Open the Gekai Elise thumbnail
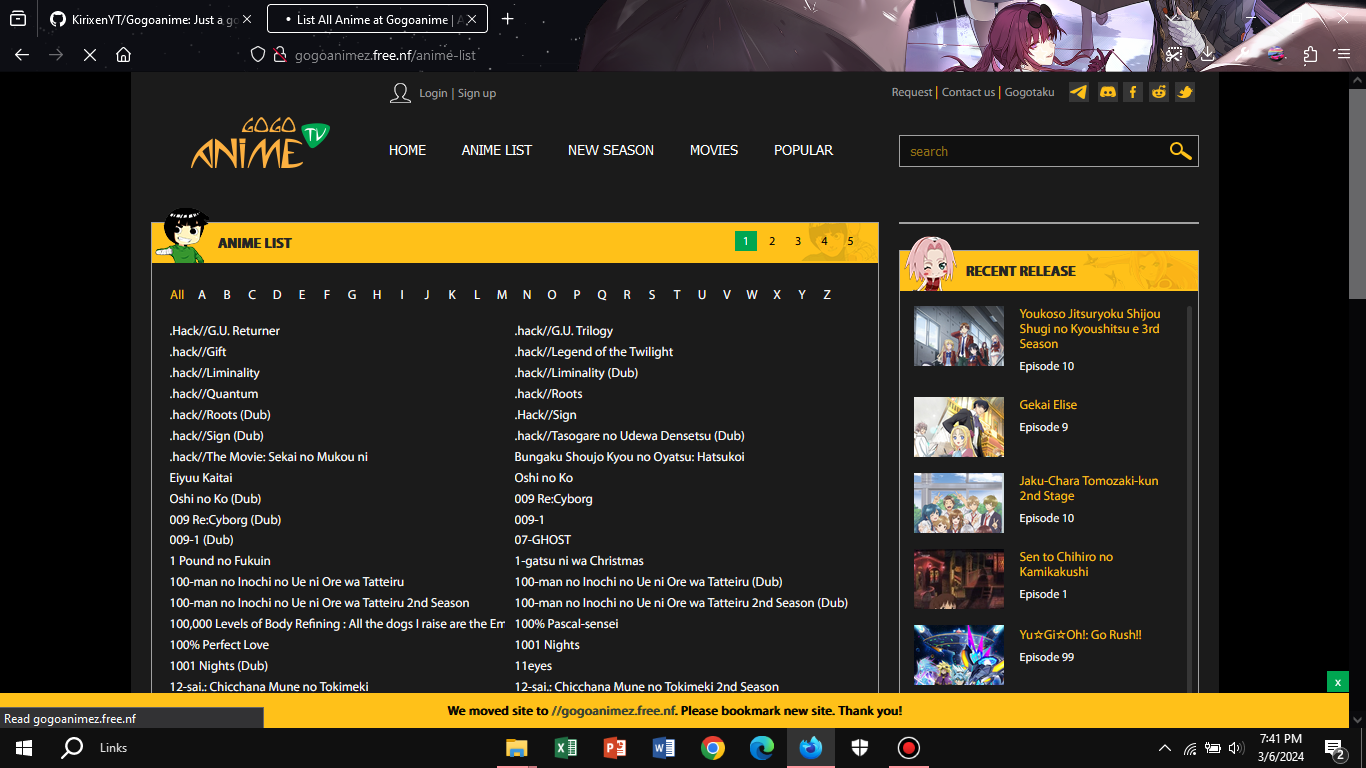 [959, 427]
